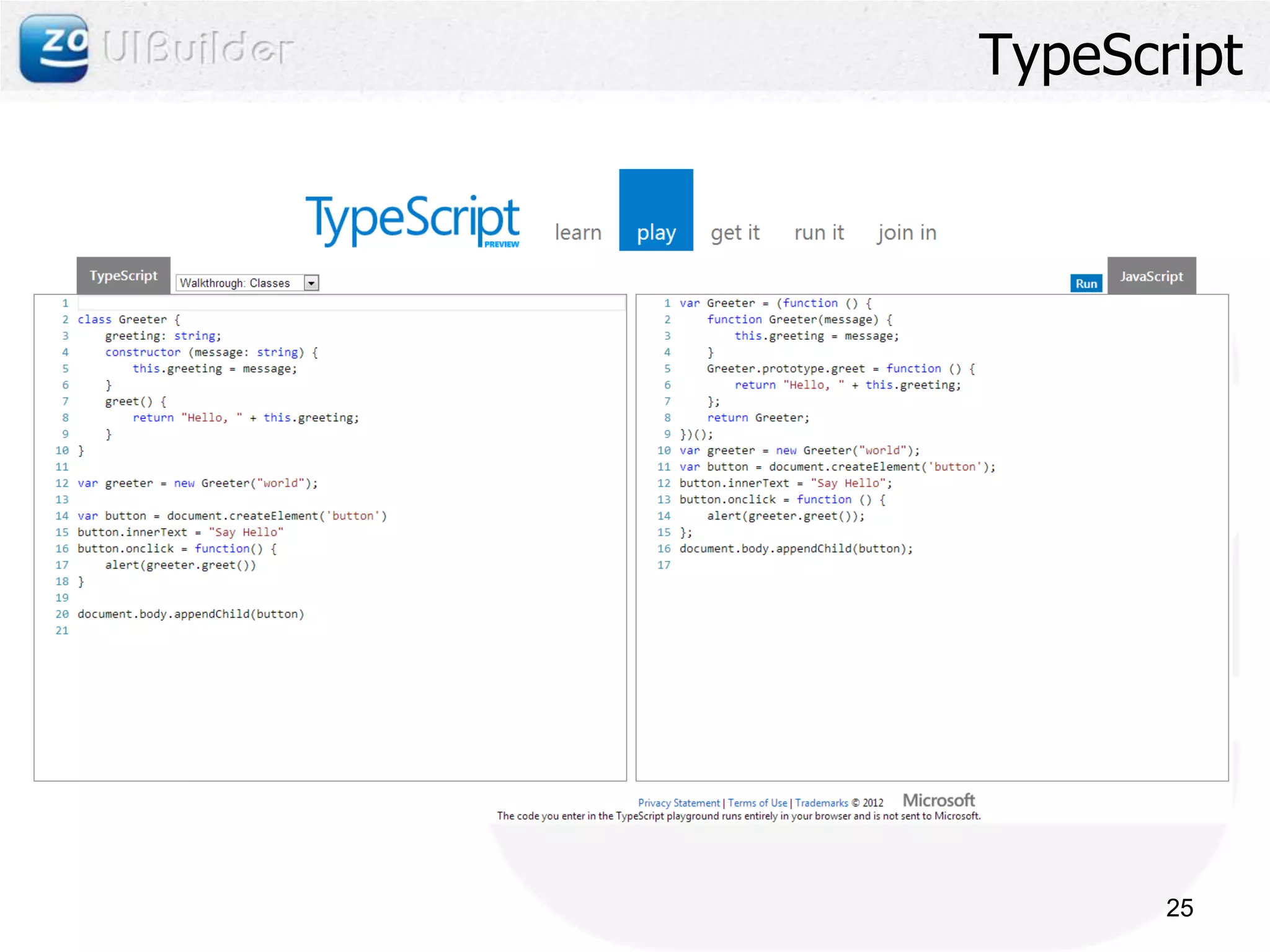This screenshot has width=1270, height=952.
Task: Expand the Walkthrough: Classes dropdown arrow
Action: pos(311,283)
